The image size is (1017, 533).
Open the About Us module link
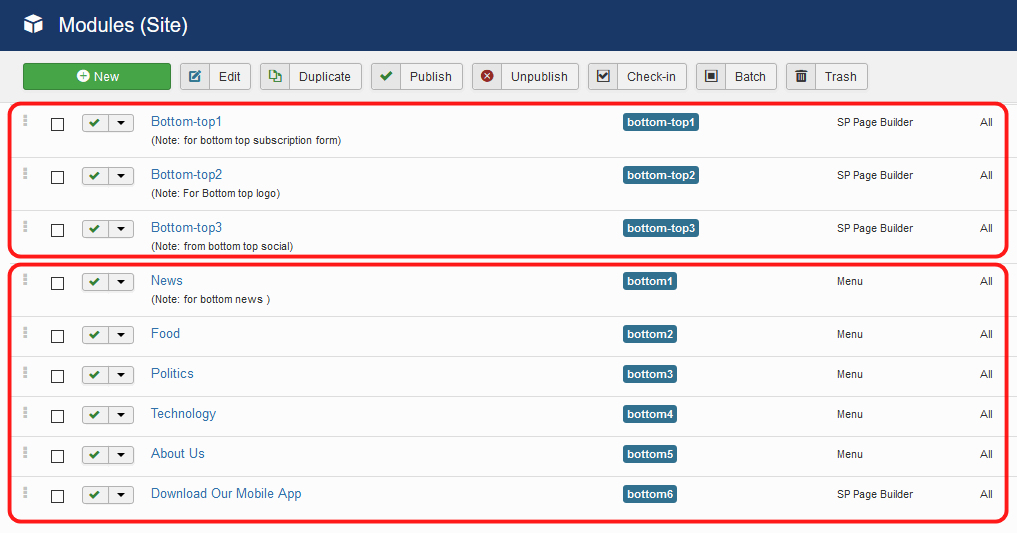click(177, 454)
